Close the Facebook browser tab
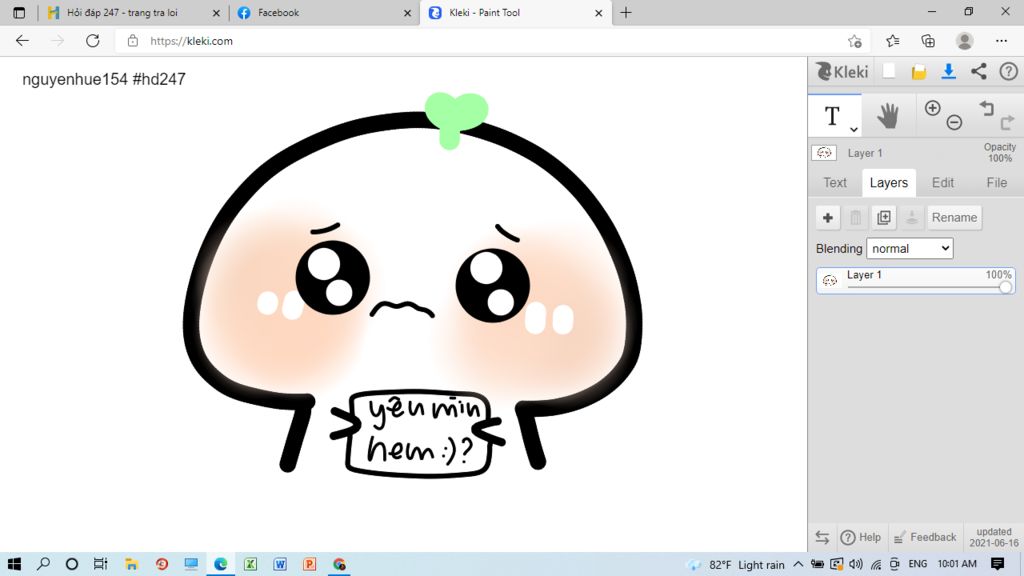1024x576 pixels. tap(408, 12)
